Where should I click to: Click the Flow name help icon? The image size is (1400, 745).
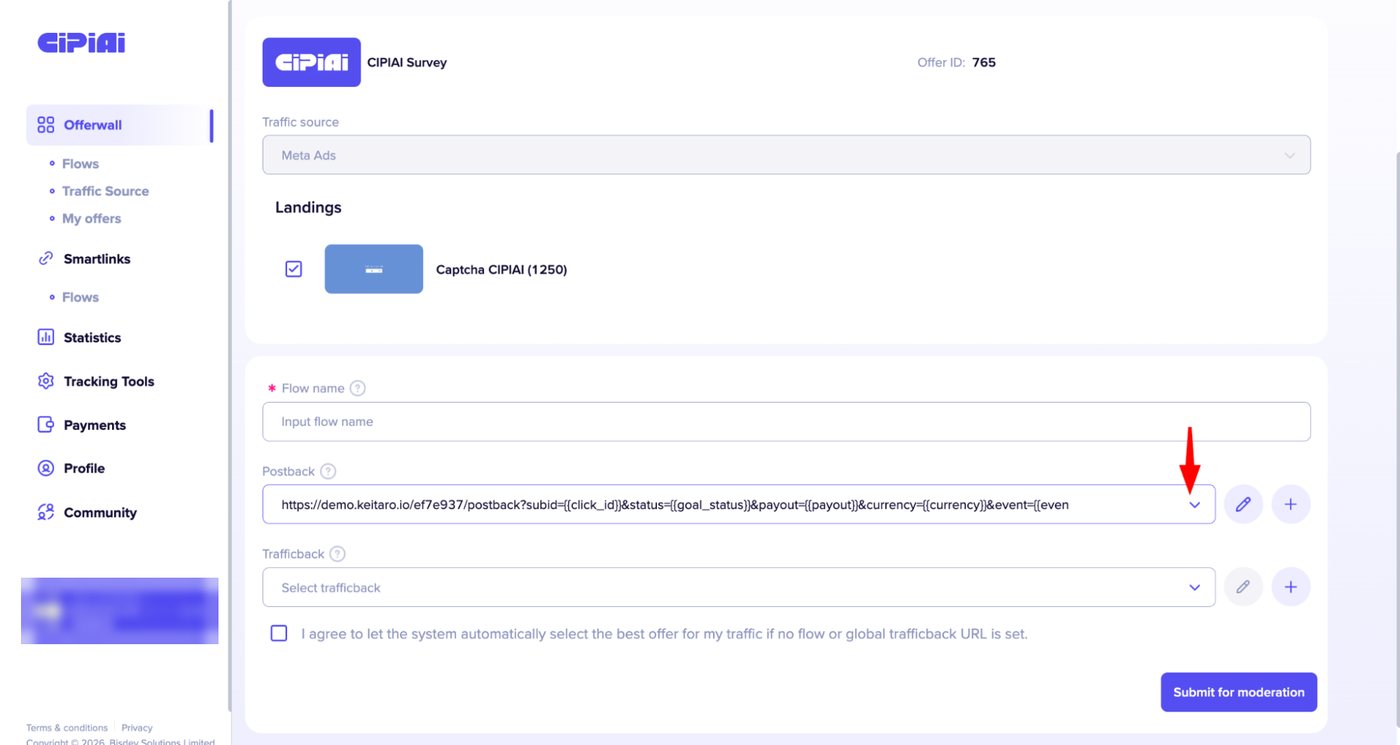pyautogui.click(x=358, y=388)
